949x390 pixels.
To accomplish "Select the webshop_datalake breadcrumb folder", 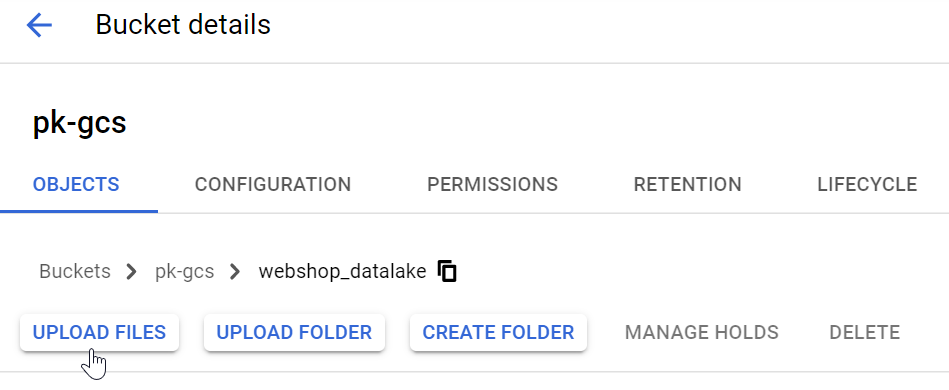I will click(343, 271).
